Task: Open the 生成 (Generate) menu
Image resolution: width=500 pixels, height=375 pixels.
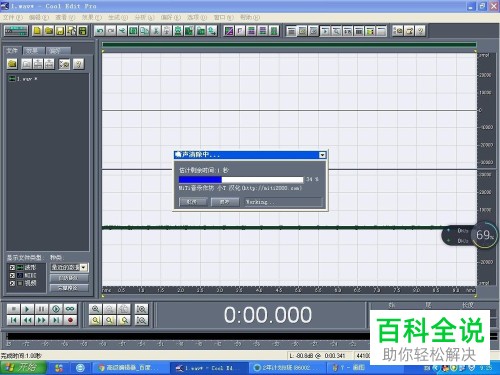Action: coord(118,17)
